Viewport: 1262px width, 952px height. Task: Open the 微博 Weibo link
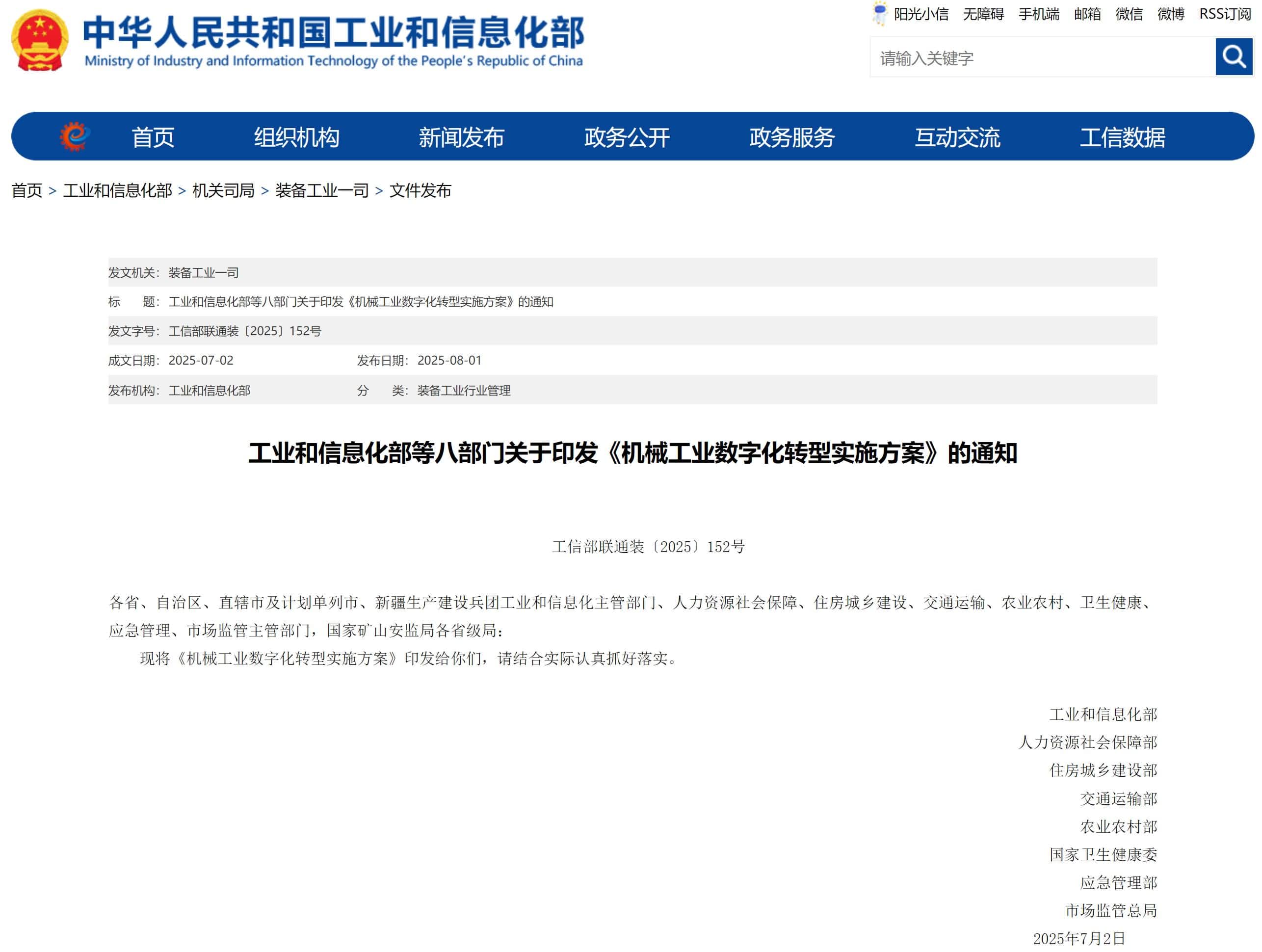click(1170, 14)
